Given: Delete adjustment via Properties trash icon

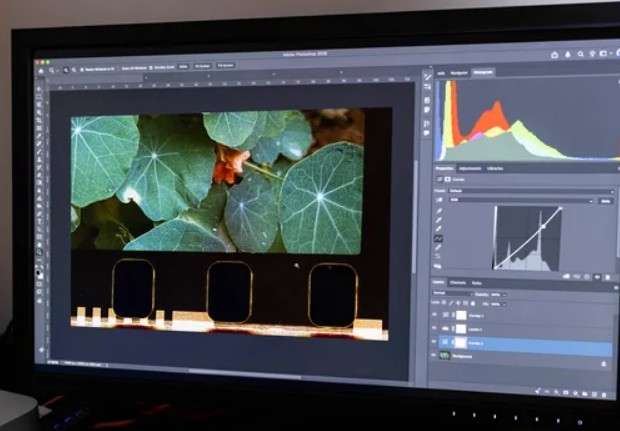Looking at the screenshot, I should (608, 278).
